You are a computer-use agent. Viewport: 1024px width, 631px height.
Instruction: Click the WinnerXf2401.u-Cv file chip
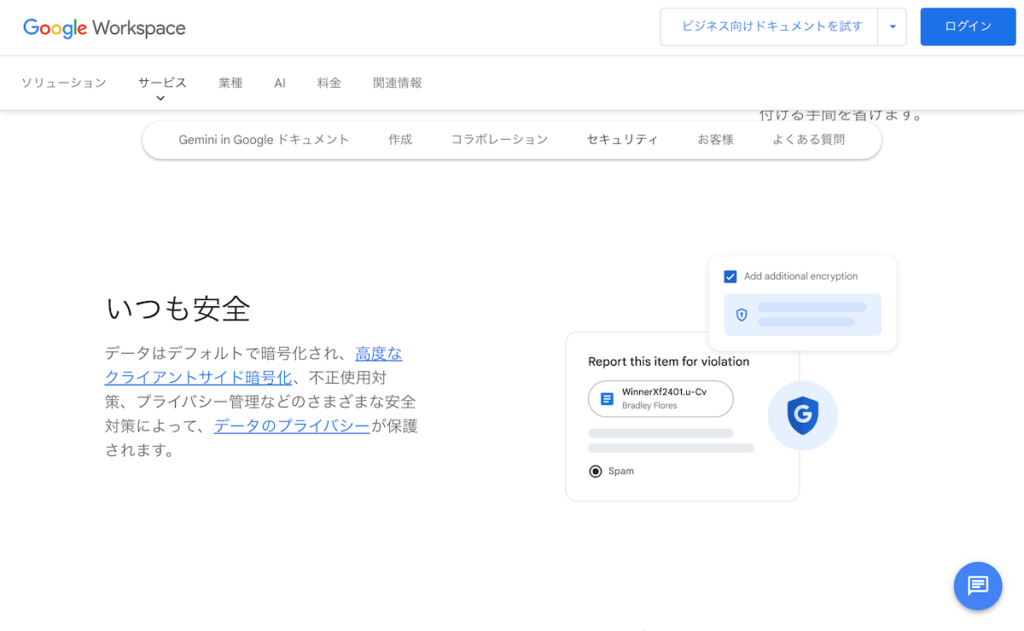(660, 398)
